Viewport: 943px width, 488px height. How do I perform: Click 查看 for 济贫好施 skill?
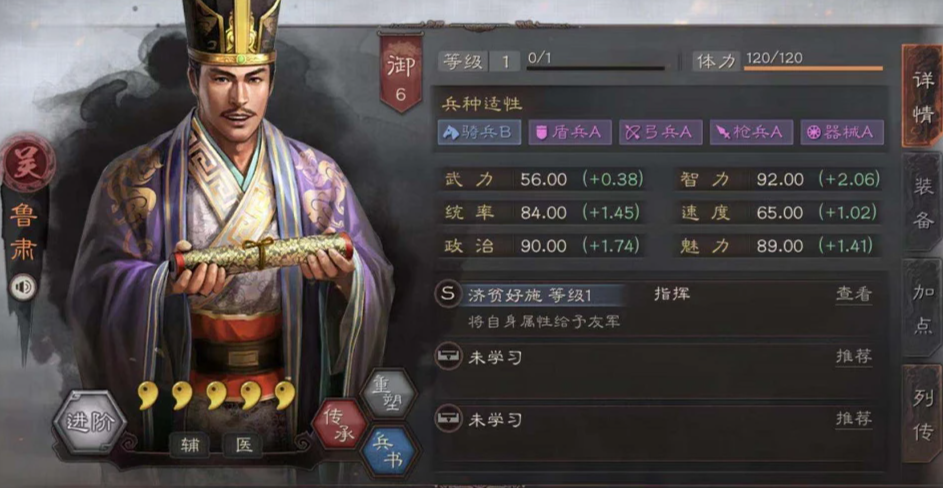(x=854, y=294)
